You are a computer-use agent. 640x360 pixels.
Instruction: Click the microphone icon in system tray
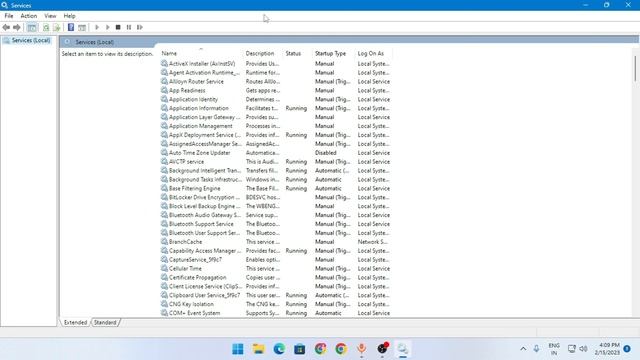click(x=536, y=349)
